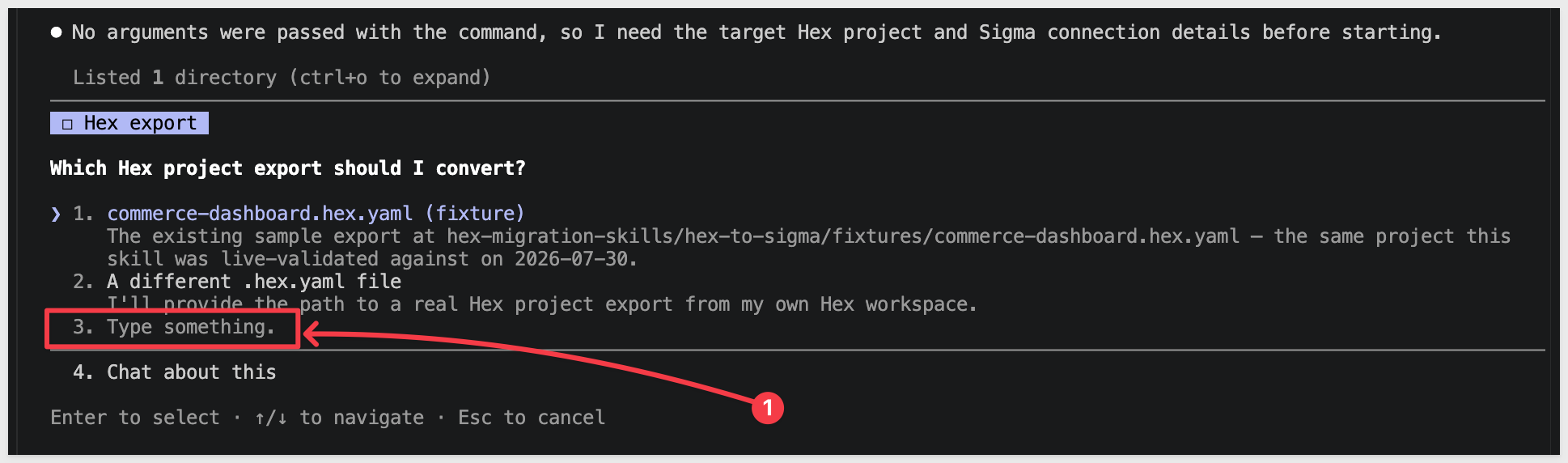Expand the "Listed 1 directory" collapsed output
This screenshot has width=1568, height=463.
click(x=282, y=78)
